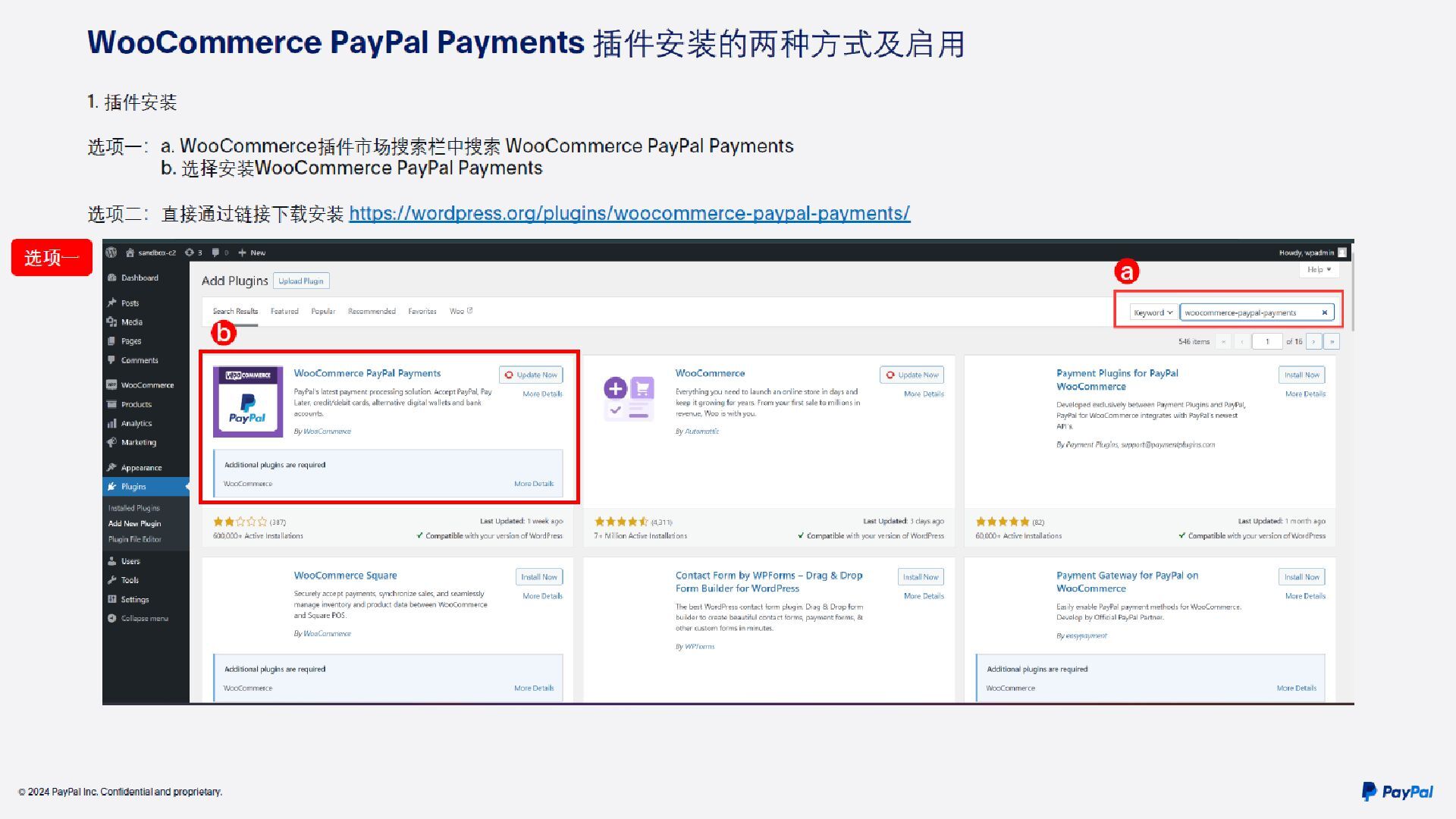Click the plus New icon in admin bar
The width and height of the screenshot is (1456, 819).
pyautogui.click(x=243, y=253)
